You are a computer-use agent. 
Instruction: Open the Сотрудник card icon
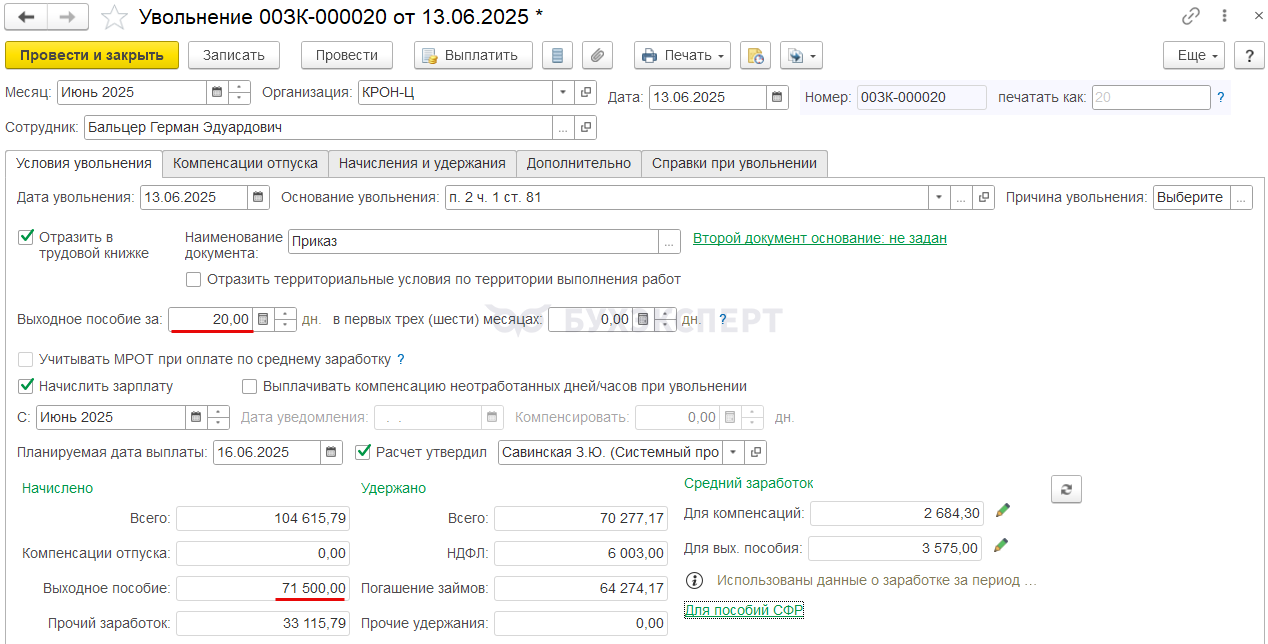[x=586, y=128]
